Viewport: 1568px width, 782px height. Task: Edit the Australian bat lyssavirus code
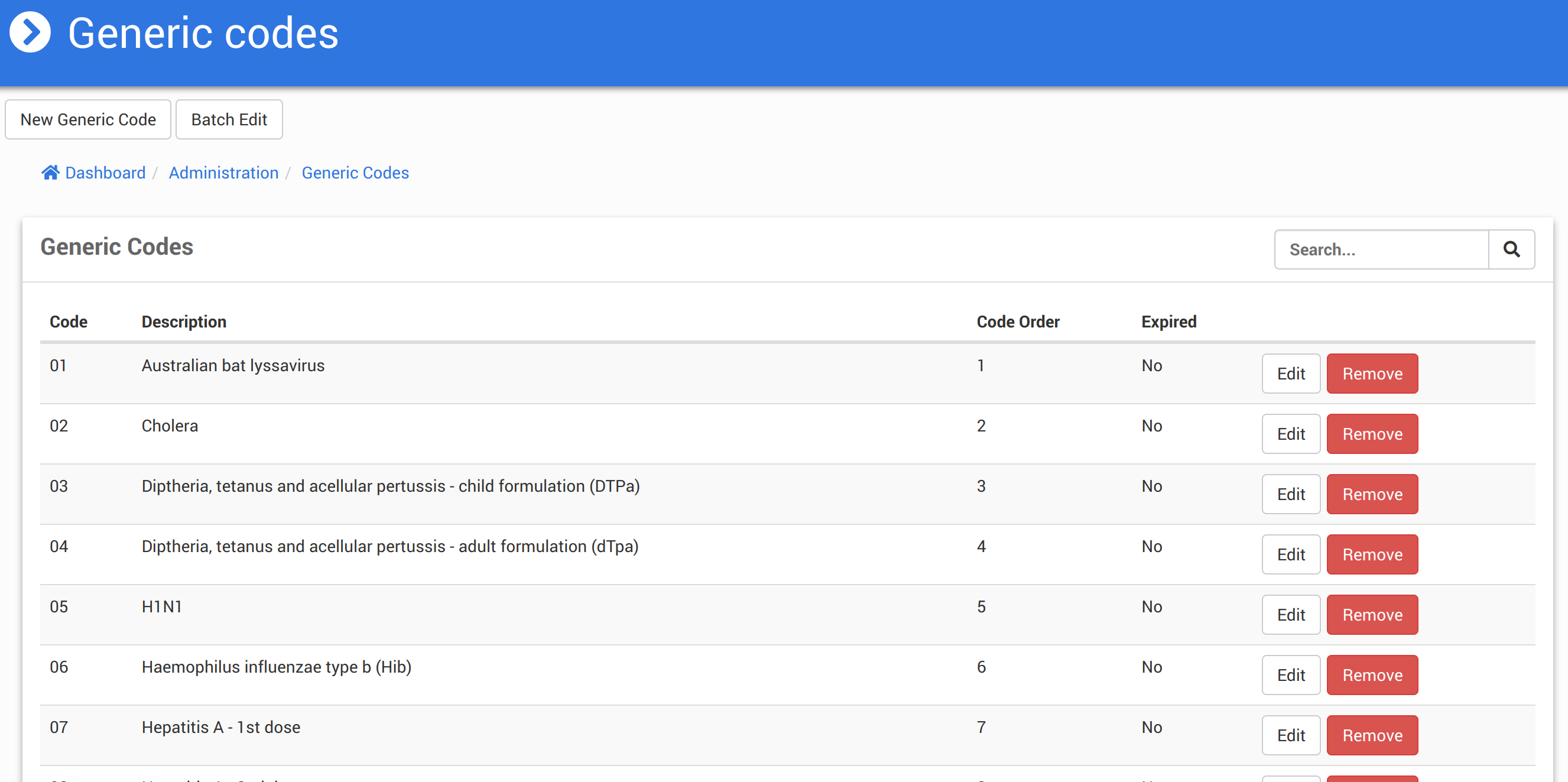1290,374
